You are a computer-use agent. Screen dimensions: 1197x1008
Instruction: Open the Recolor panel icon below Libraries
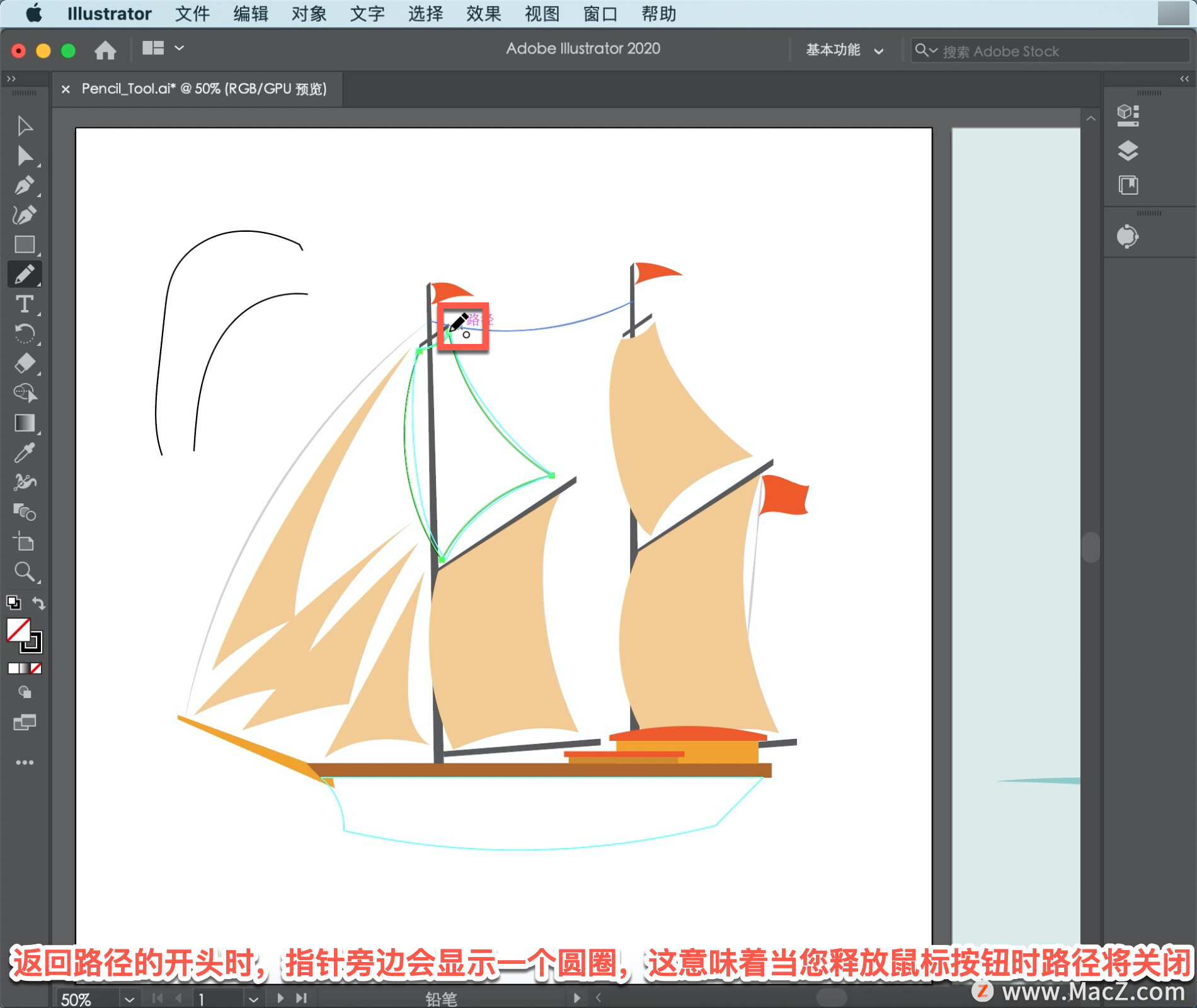pyautogui.click(x=1128, y=237)
